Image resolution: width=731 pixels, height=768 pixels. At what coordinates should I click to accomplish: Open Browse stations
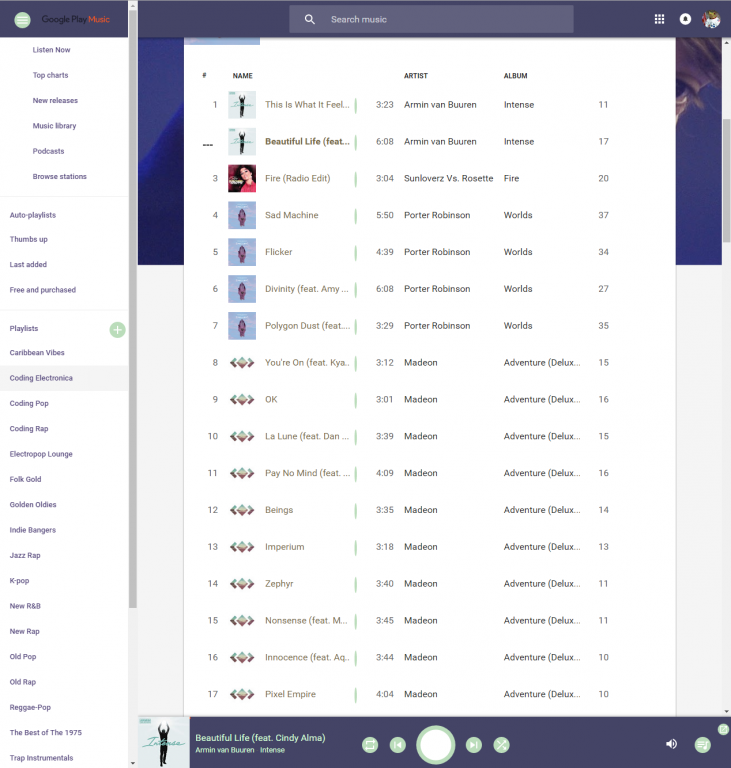(x=60, y=176)
